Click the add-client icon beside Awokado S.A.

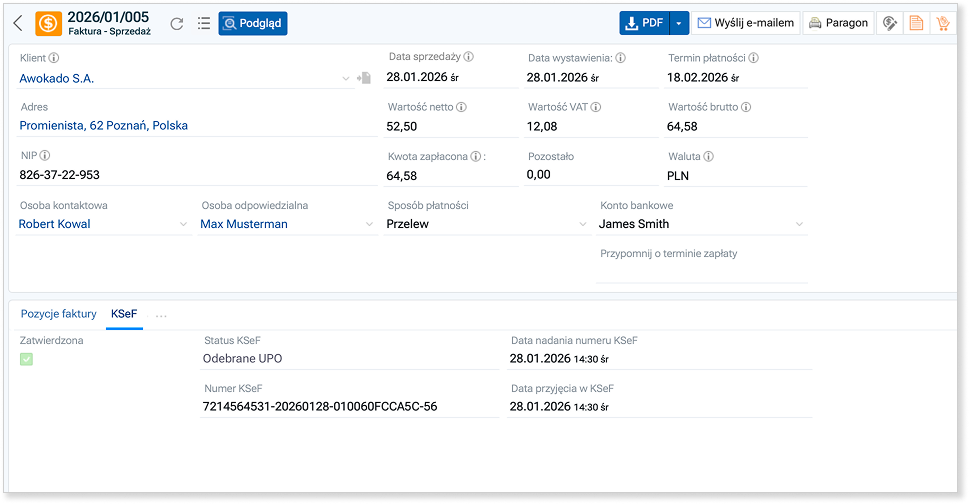[x=364, y=78]
